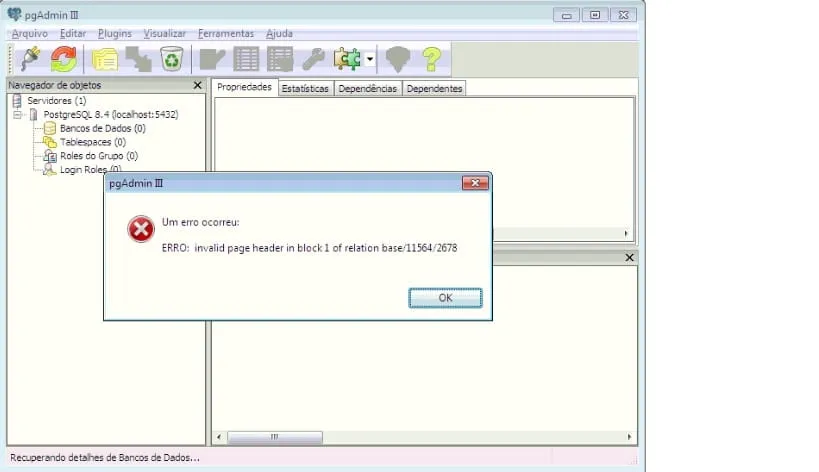The image size is (819, 472).
Task: Open the SQL query tool icon
Action: tap(212, 60)
